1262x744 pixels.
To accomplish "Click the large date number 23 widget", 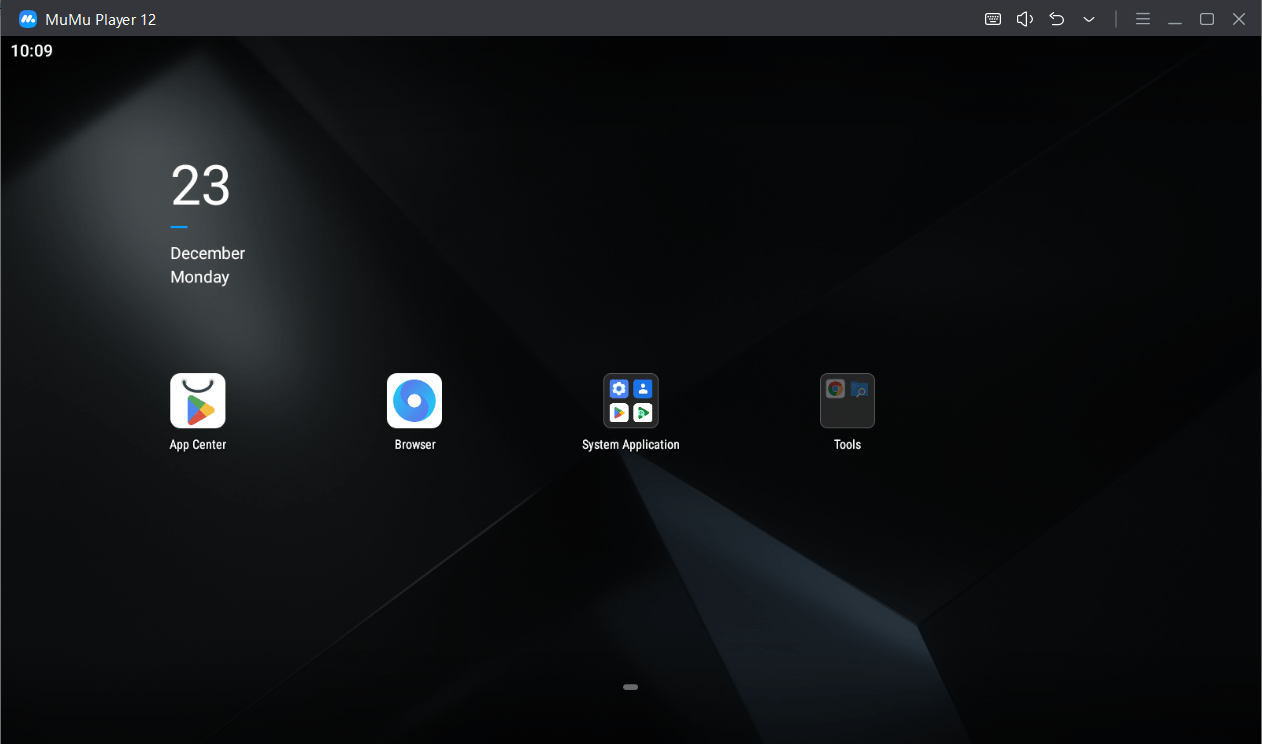I will [200, 186].
